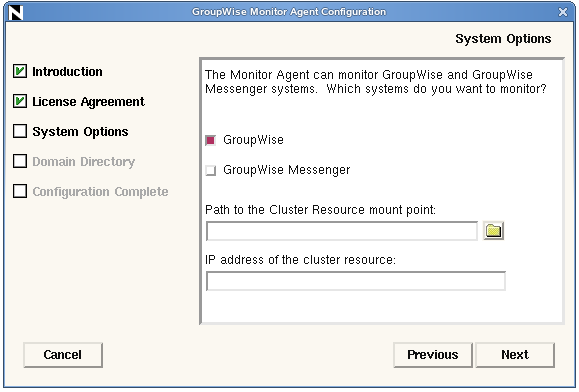The height and width of the screenshot is (392, 579).
Task: Enable the GroupWise Messenger checkbox
Action: [210, 170]
